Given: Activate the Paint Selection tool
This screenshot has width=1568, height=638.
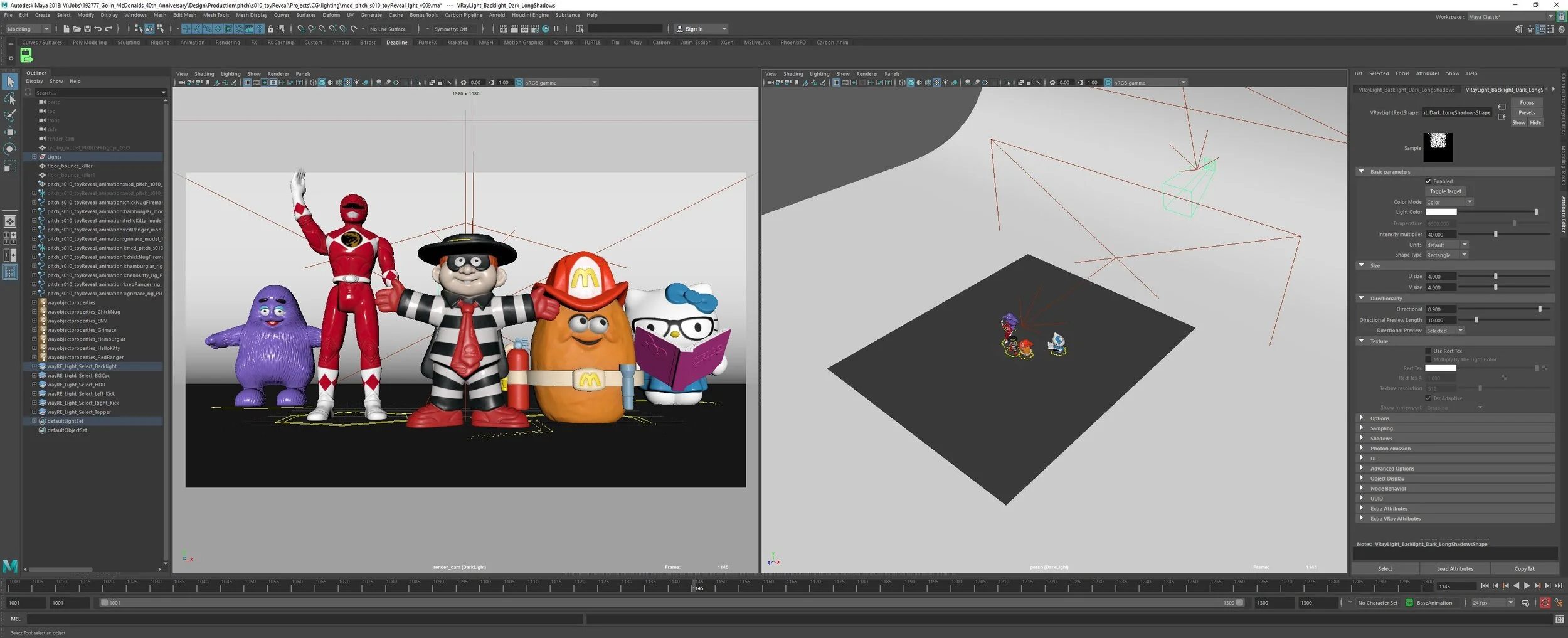Looking at the screenshot, I should click(10, 115).
